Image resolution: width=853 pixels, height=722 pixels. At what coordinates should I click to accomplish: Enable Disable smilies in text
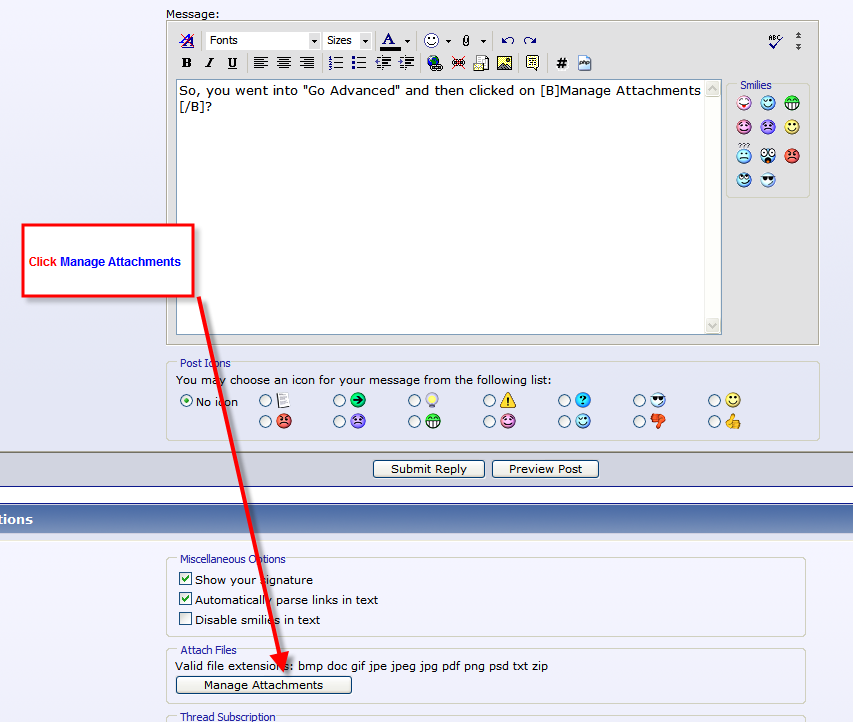coord(186,619)
